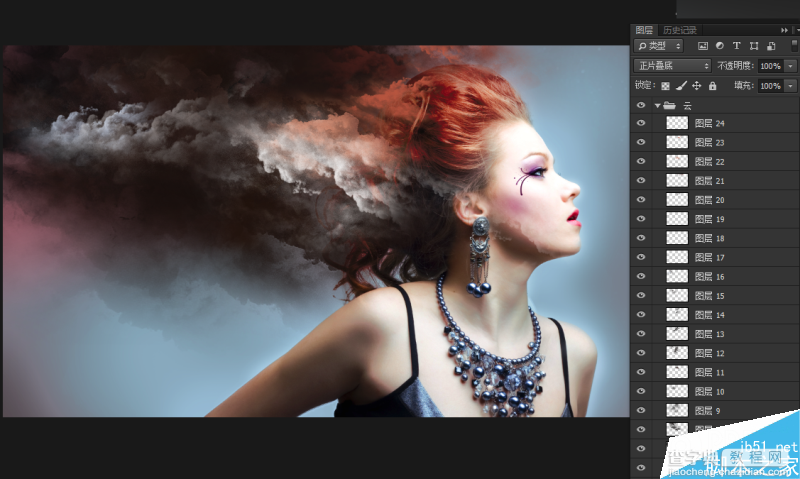The image size is (800, 479).
Task: Click lock all padlock icon
Action: click(x=712, y=86)
